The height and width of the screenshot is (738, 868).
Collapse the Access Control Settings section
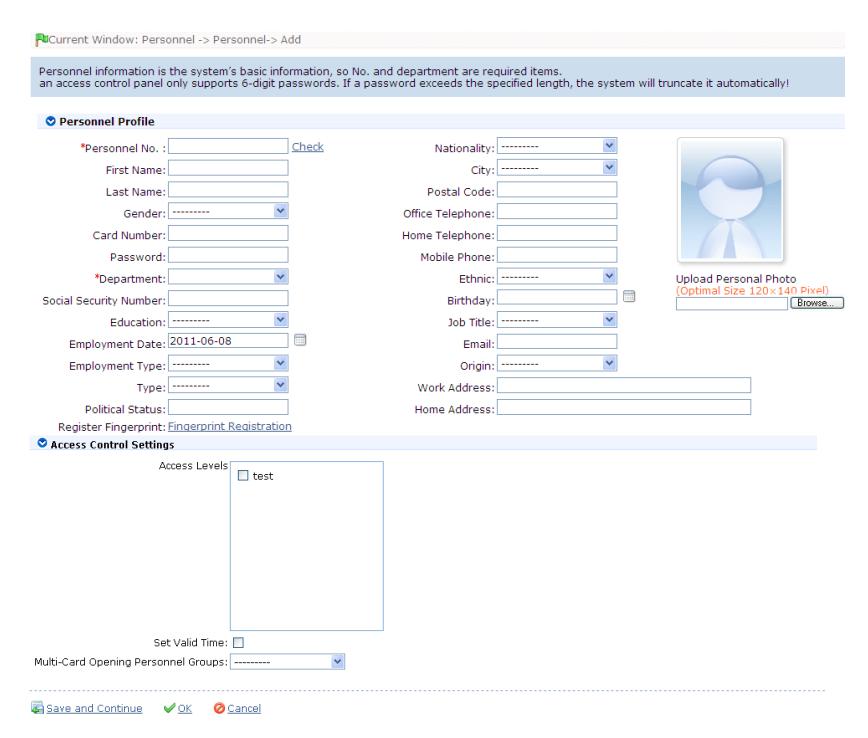click(x=42, y=443)
